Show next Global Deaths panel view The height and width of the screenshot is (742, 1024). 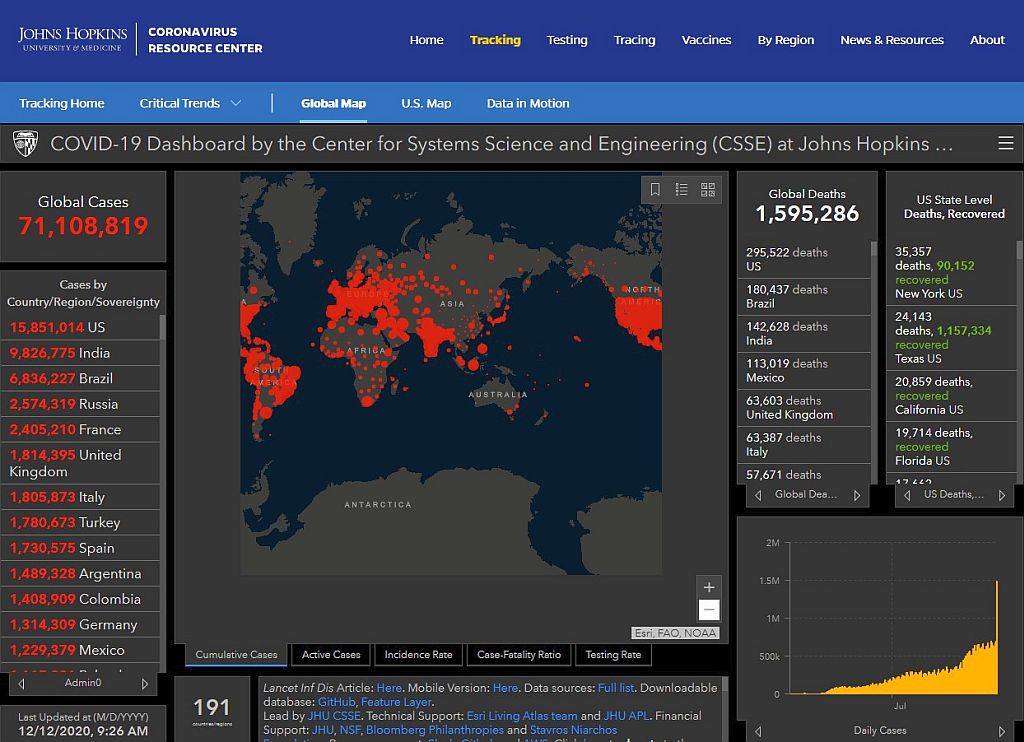(857, 495)
